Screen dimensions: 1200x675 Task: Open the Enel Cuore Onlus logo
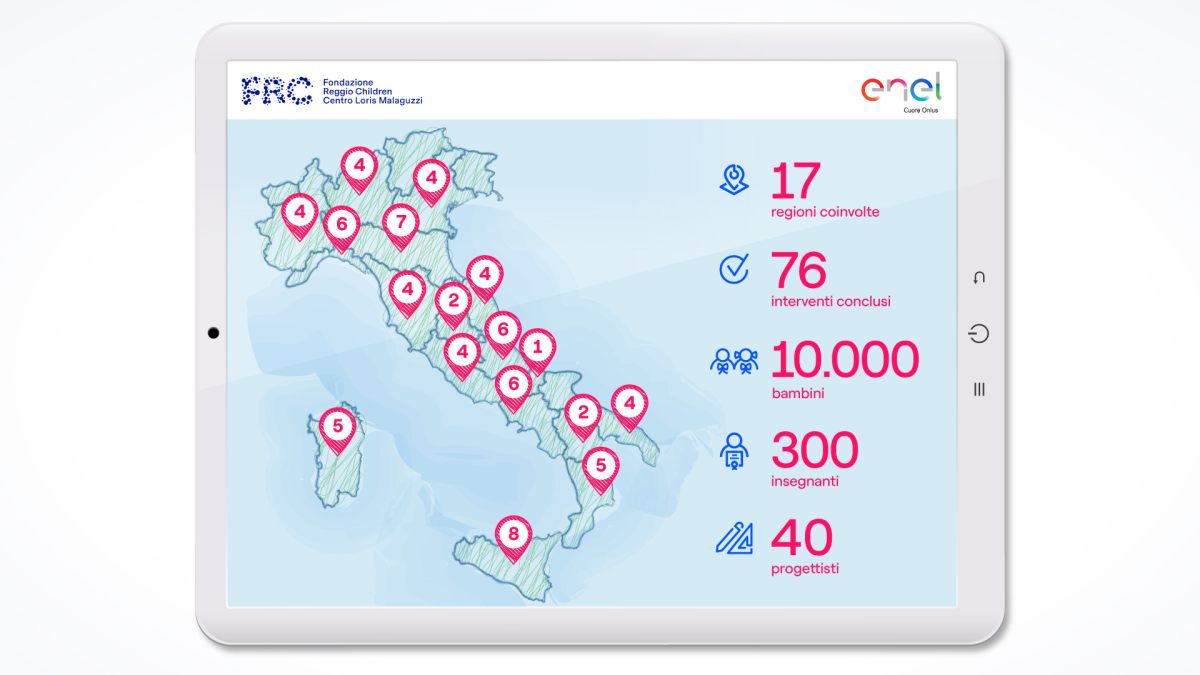(x=901, y=94)
